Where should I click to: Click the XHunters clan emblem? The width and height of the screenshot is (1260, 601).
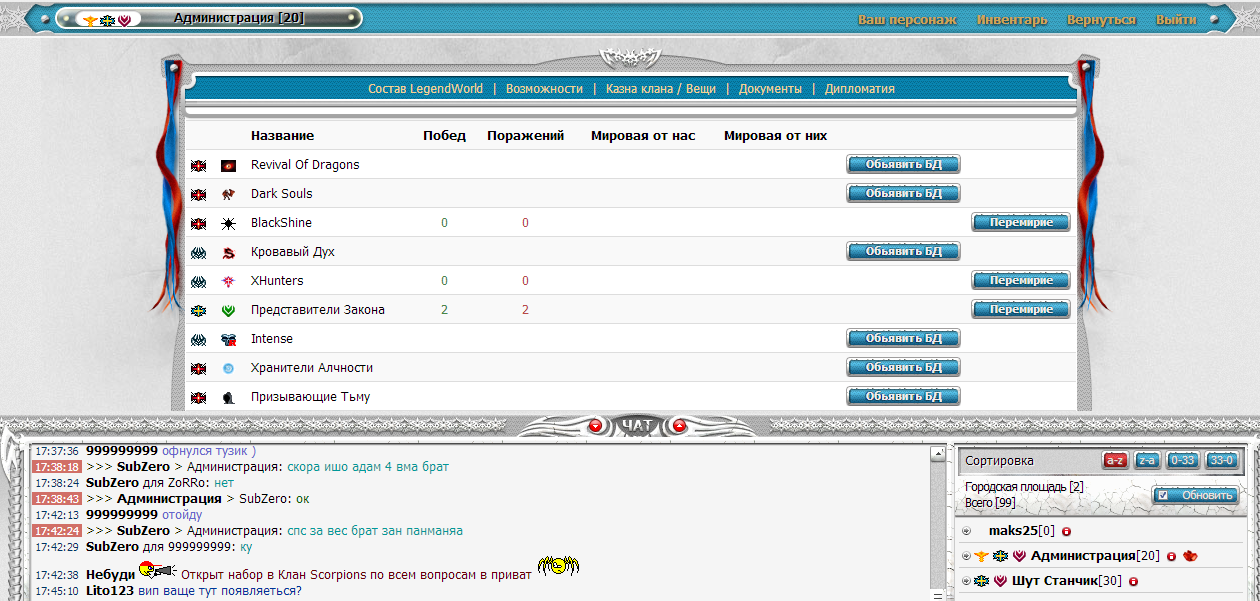coord(228,281)
